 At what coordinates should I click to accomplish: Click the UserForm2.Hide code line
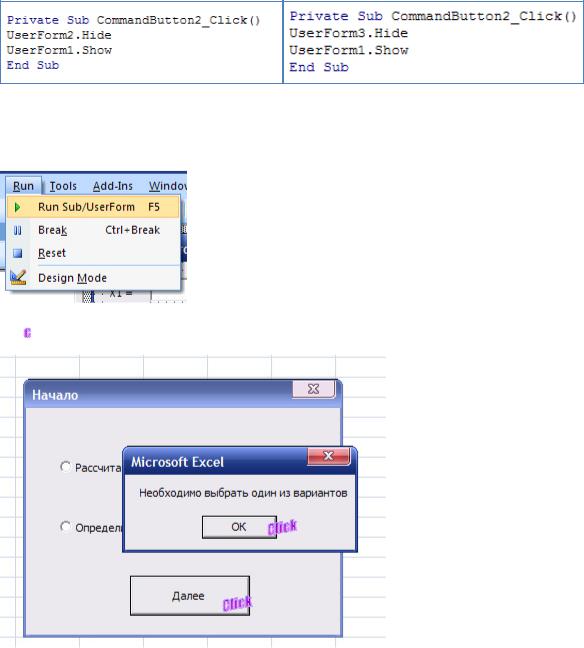[59, 35]
